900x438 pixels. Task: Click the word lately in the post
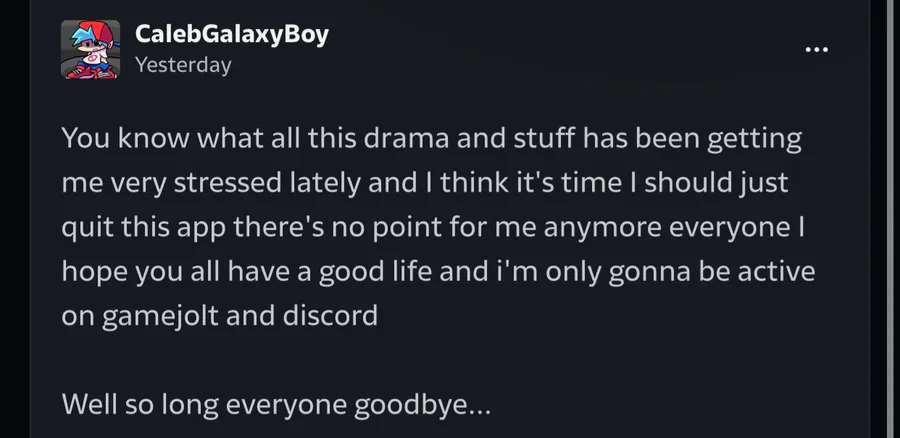click(325, 184)
